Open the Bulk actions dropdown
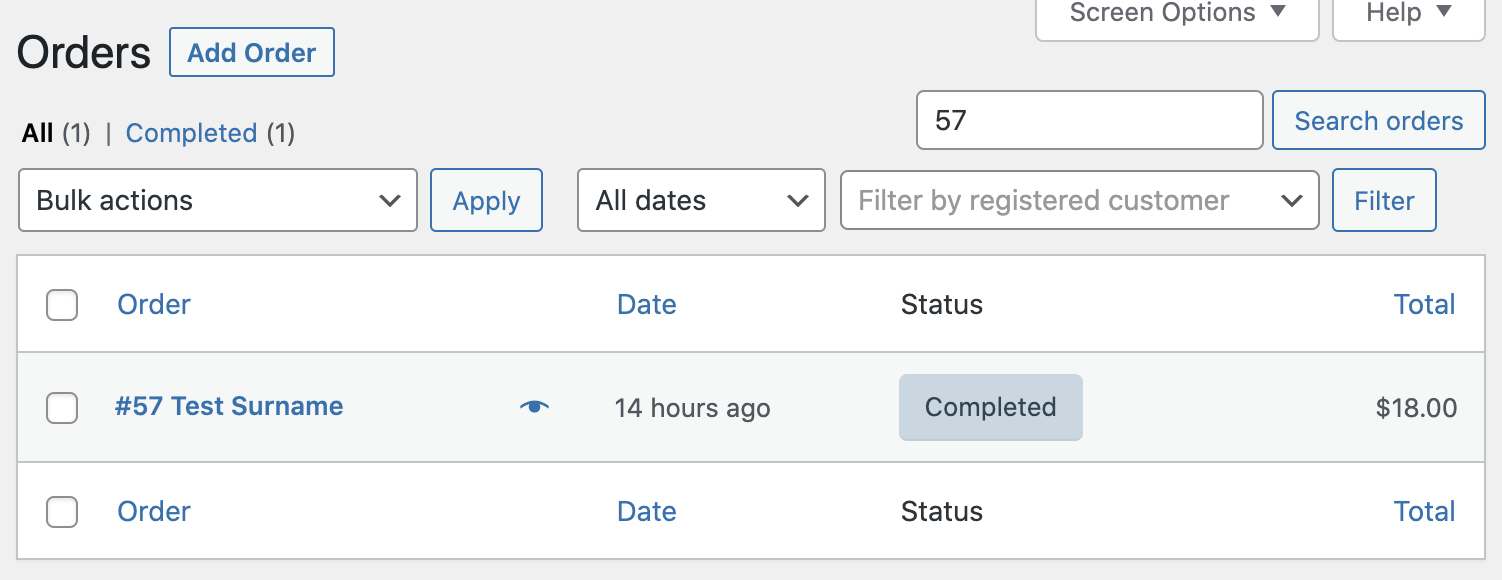Screen dimensions: 1502x580 (218, 200)
